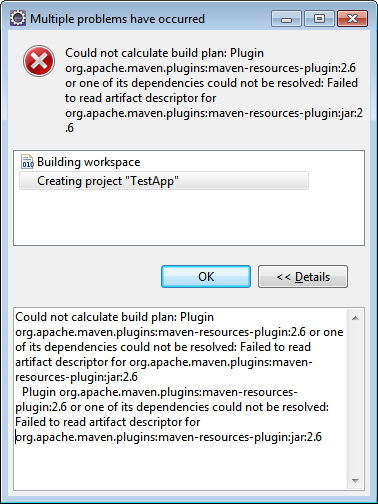This screenshot has height=504, width=378.
Task: Click the details scrollbar down arrow
Action: coord(355,480)
